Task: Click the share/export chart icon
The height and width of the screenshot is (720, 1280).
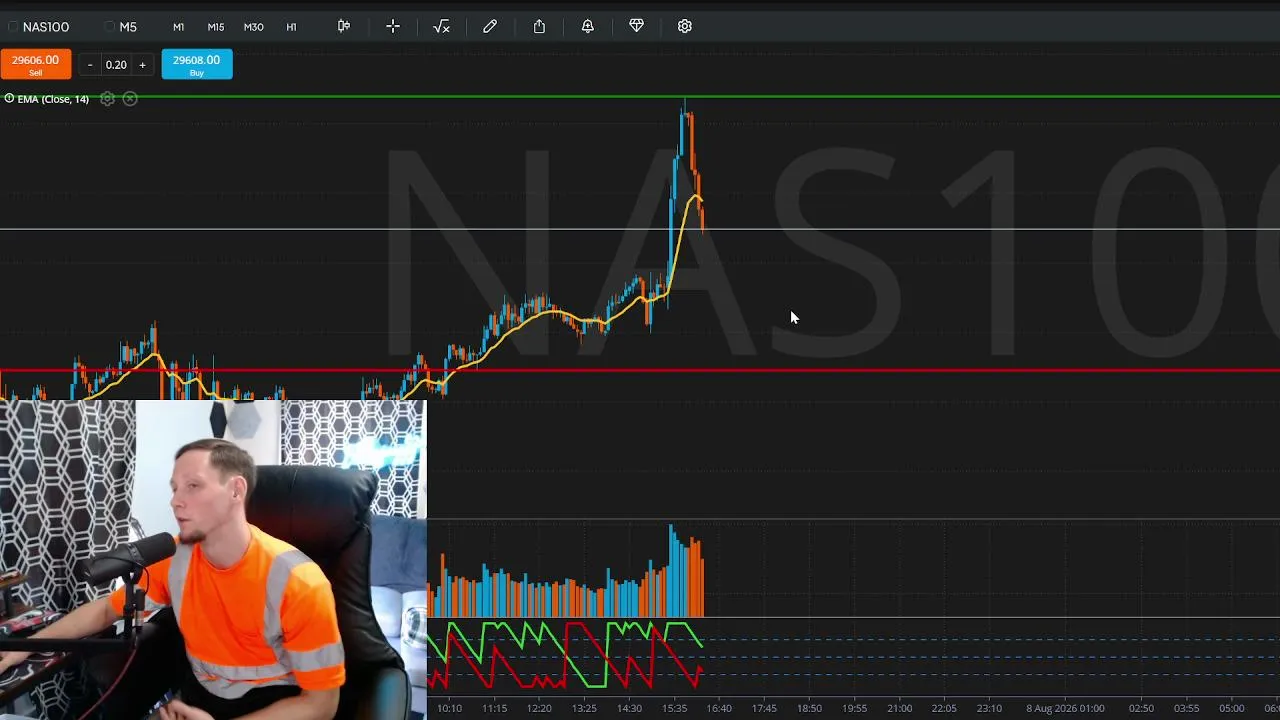Action: click(539, 26)
